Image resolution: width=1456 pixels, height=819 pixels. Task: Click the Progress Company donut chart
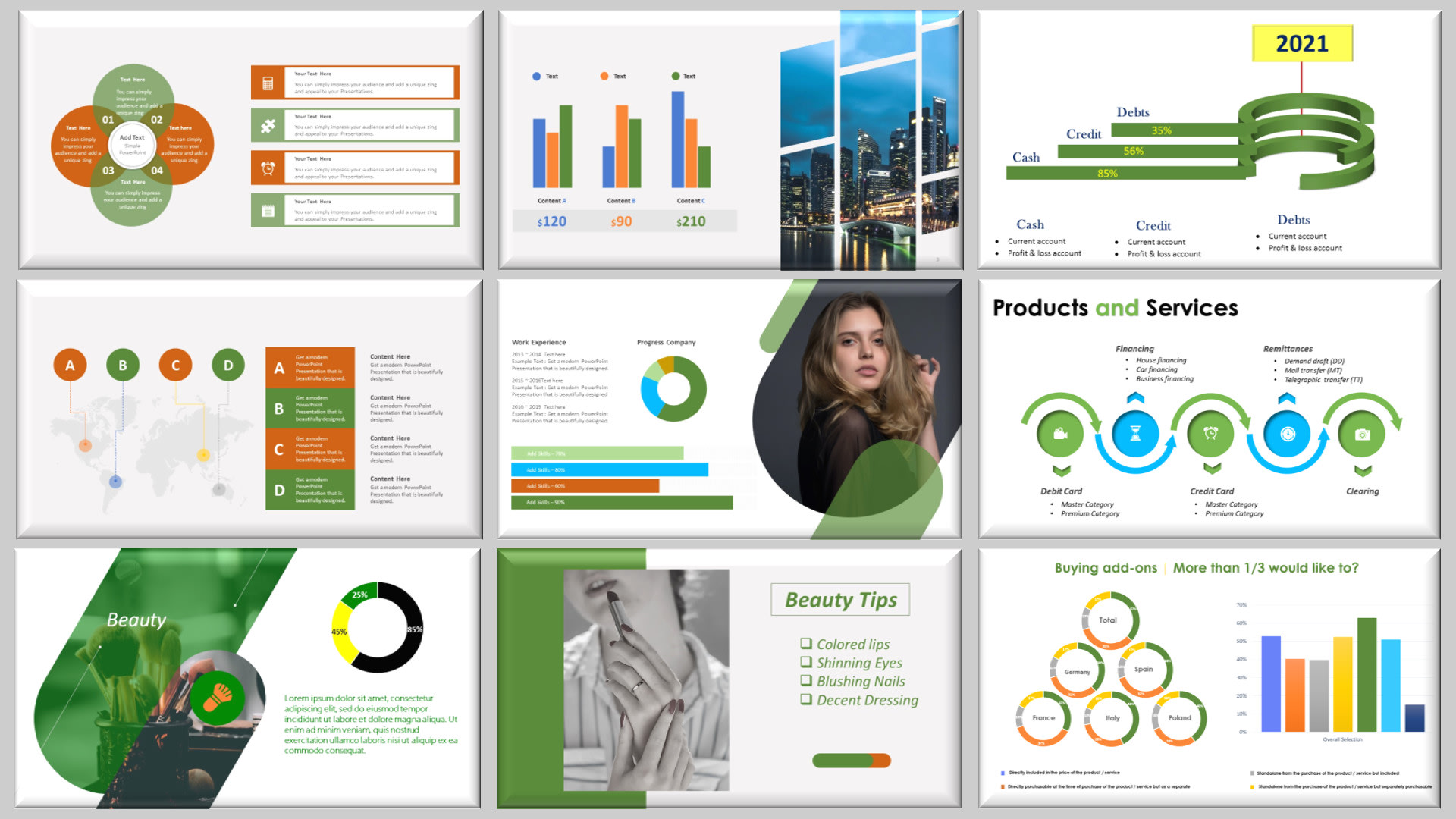click(x=673, y=389)
